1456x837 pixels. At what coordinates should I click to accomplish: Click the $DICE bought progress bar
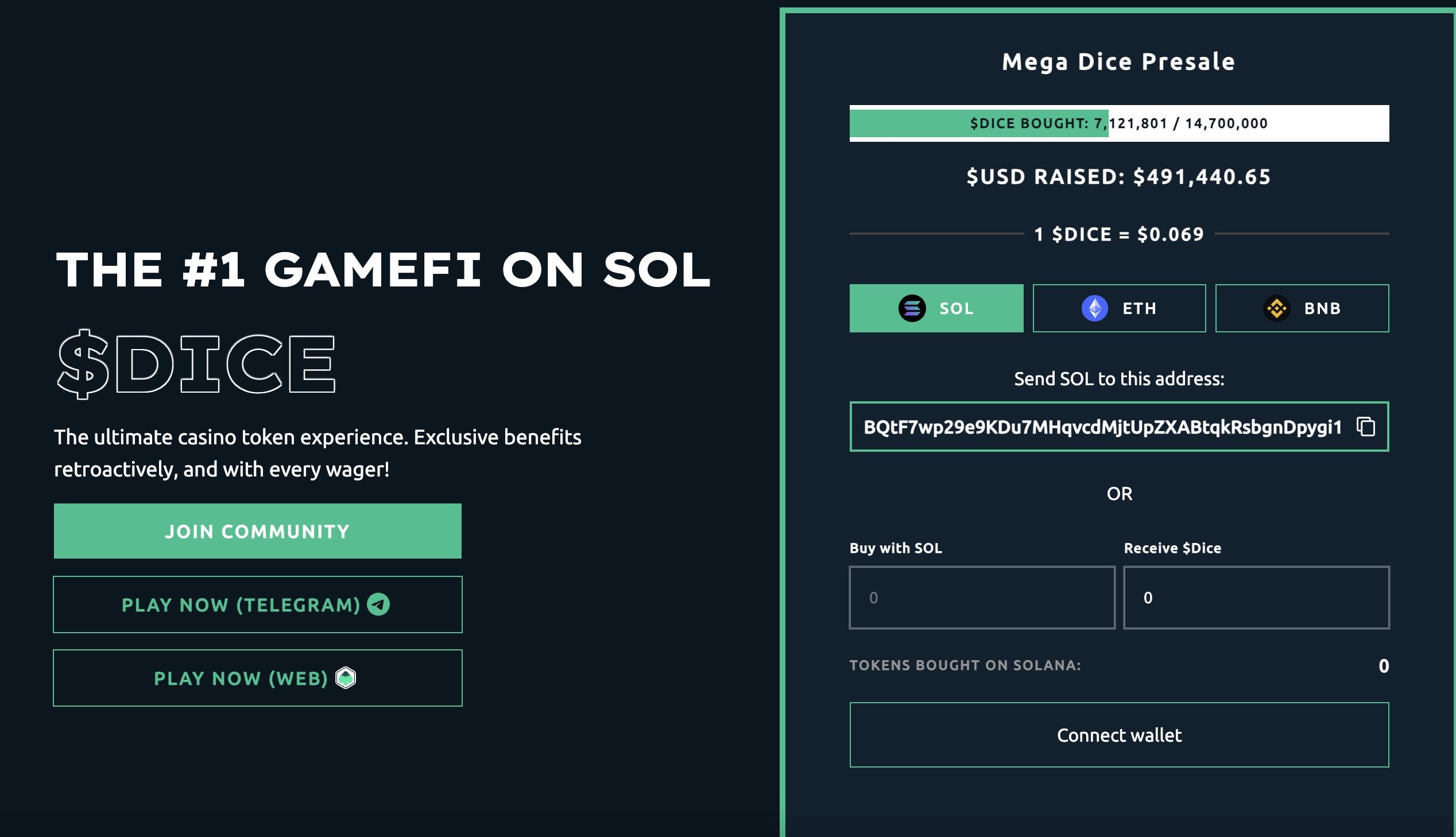[1119, 123]
